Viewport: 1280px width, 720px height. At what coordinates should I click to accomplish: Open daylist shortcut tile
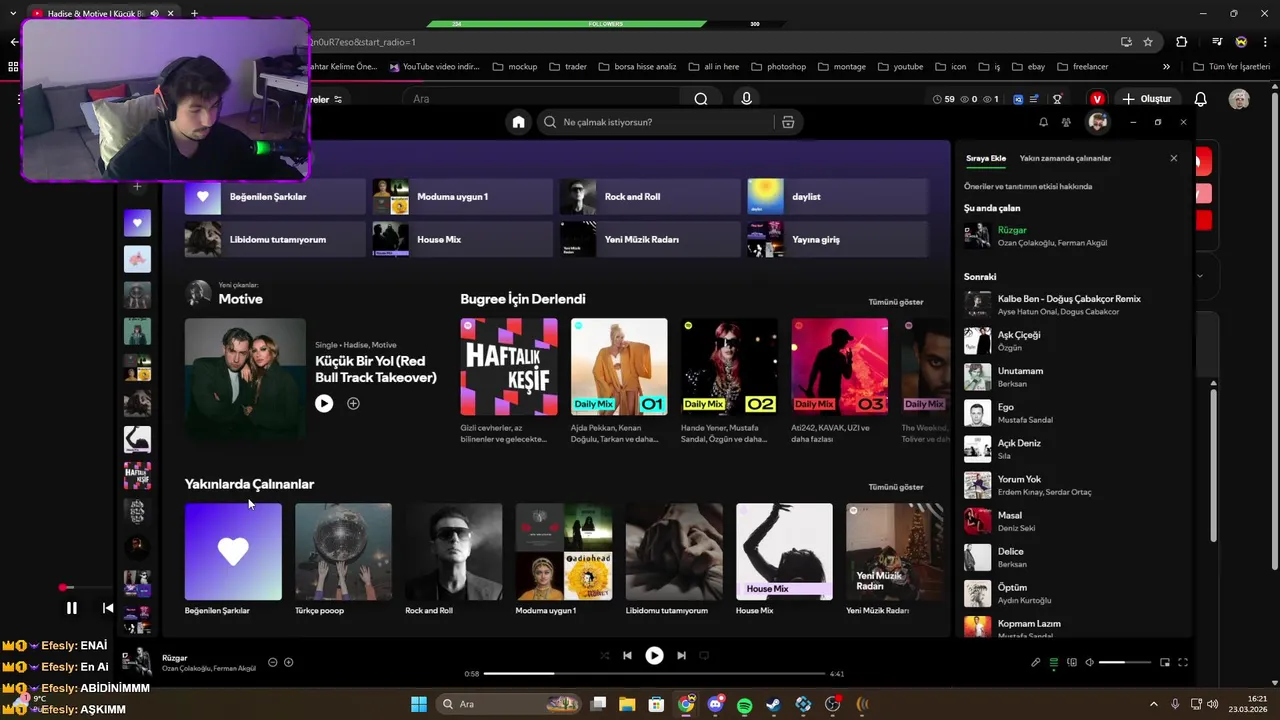tap(838, 197)
